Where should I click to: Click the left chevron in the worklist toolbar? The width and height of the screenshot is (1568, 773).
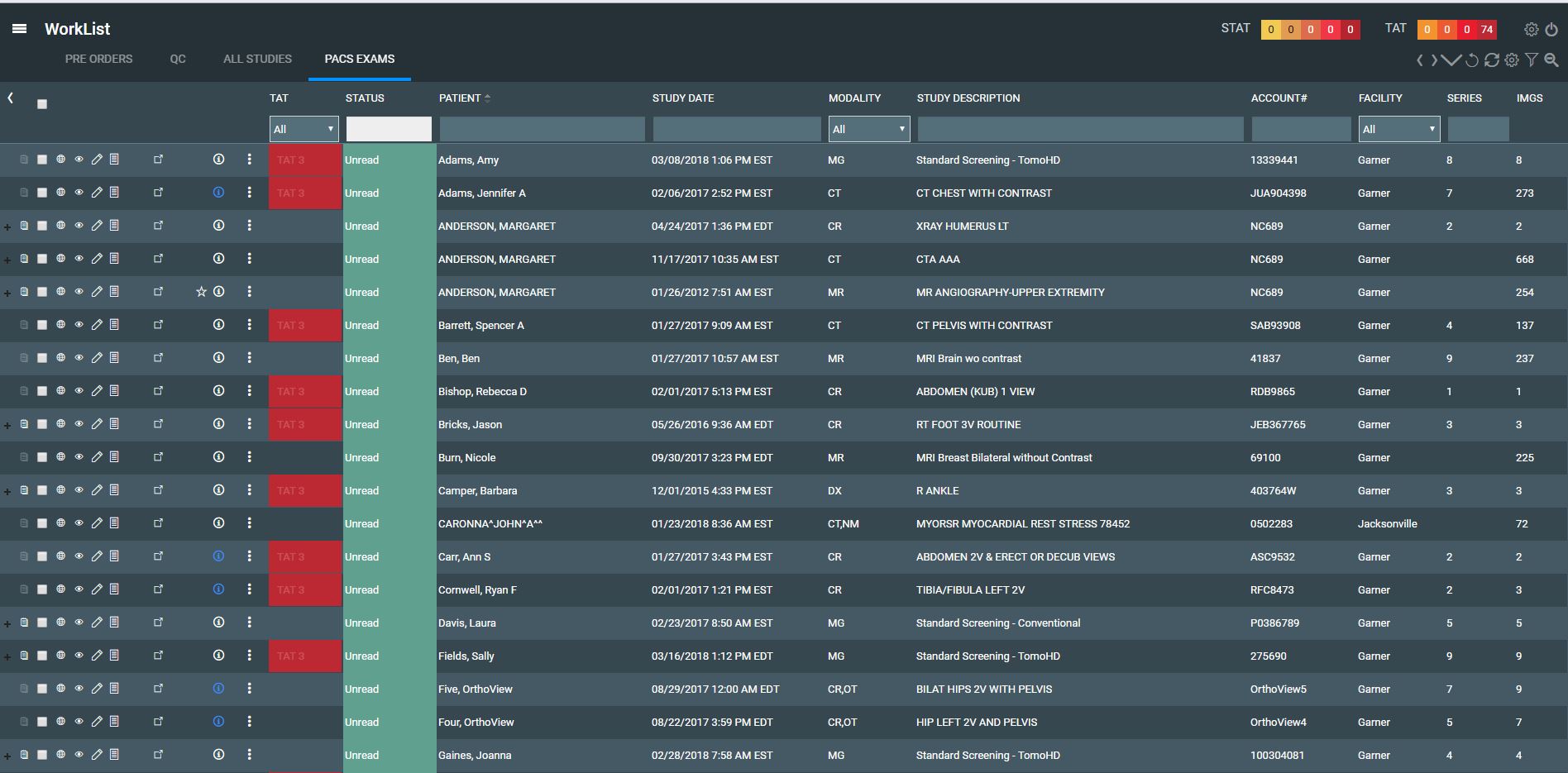click(x=1420, y=60)
